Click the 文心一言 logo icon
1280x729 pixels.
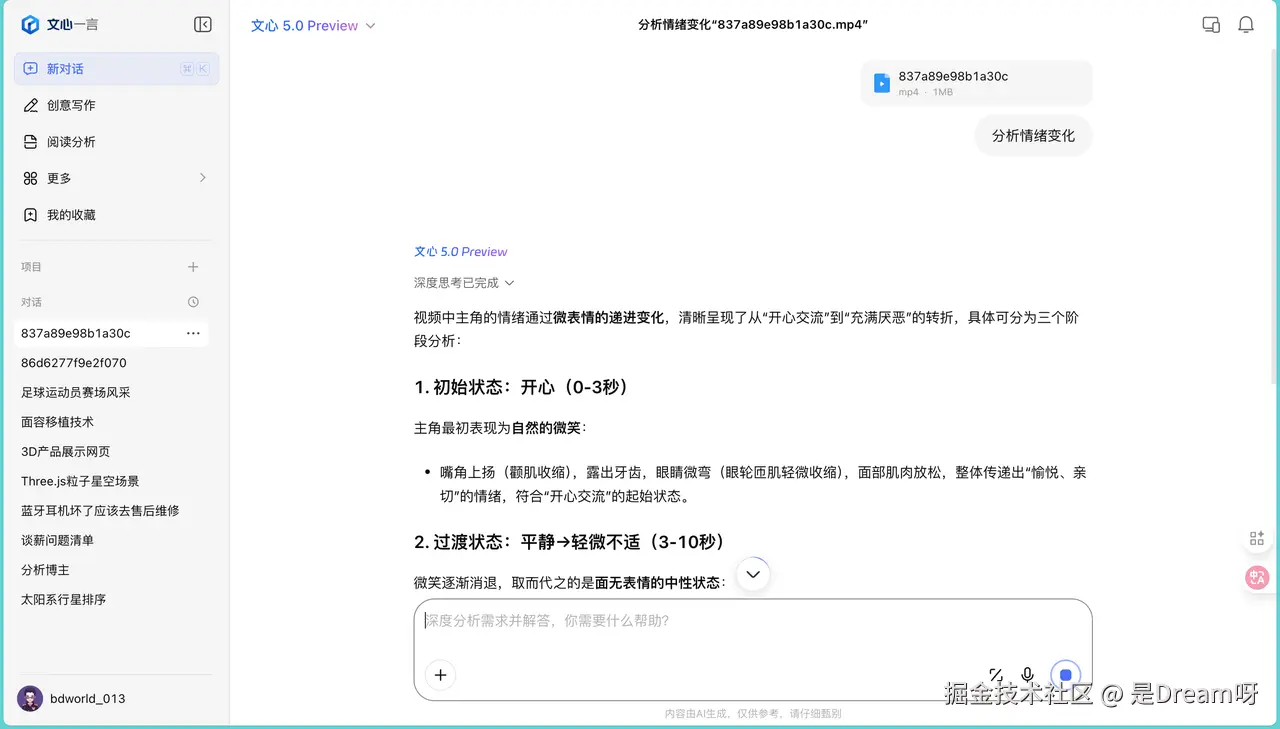pos(30,25)
